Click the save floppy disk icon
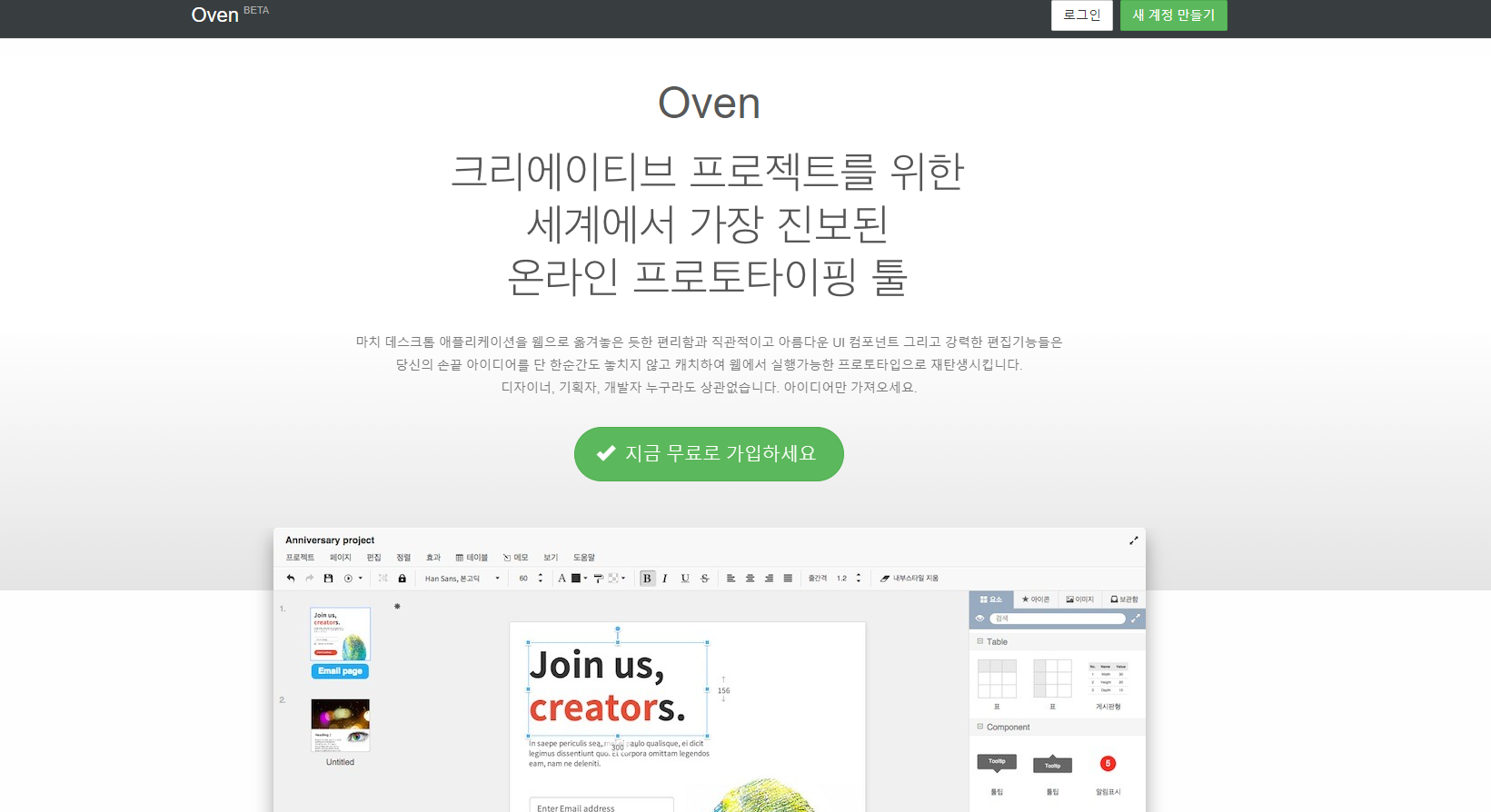 tap(329, 579)
